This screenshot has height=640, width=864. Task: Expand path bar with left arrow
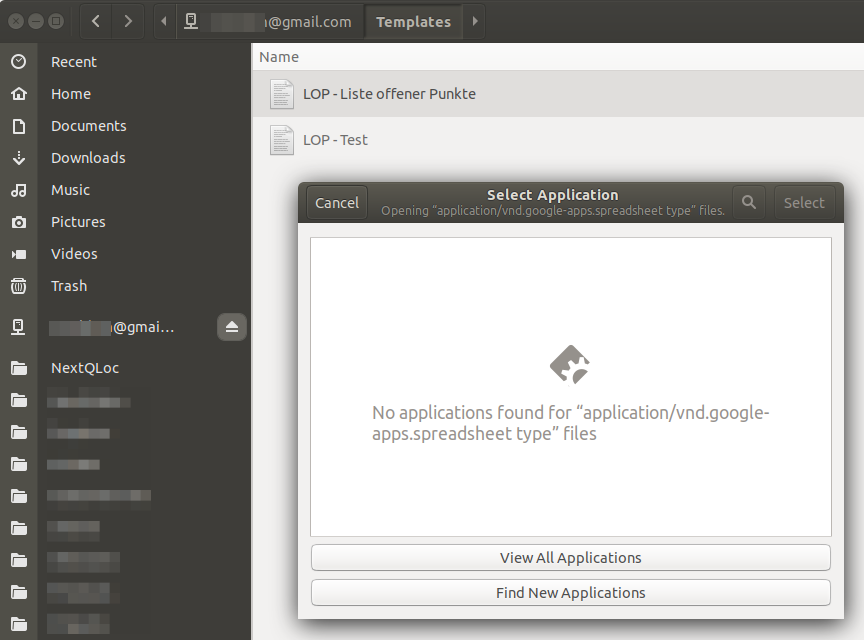click(x=164, y=21)
